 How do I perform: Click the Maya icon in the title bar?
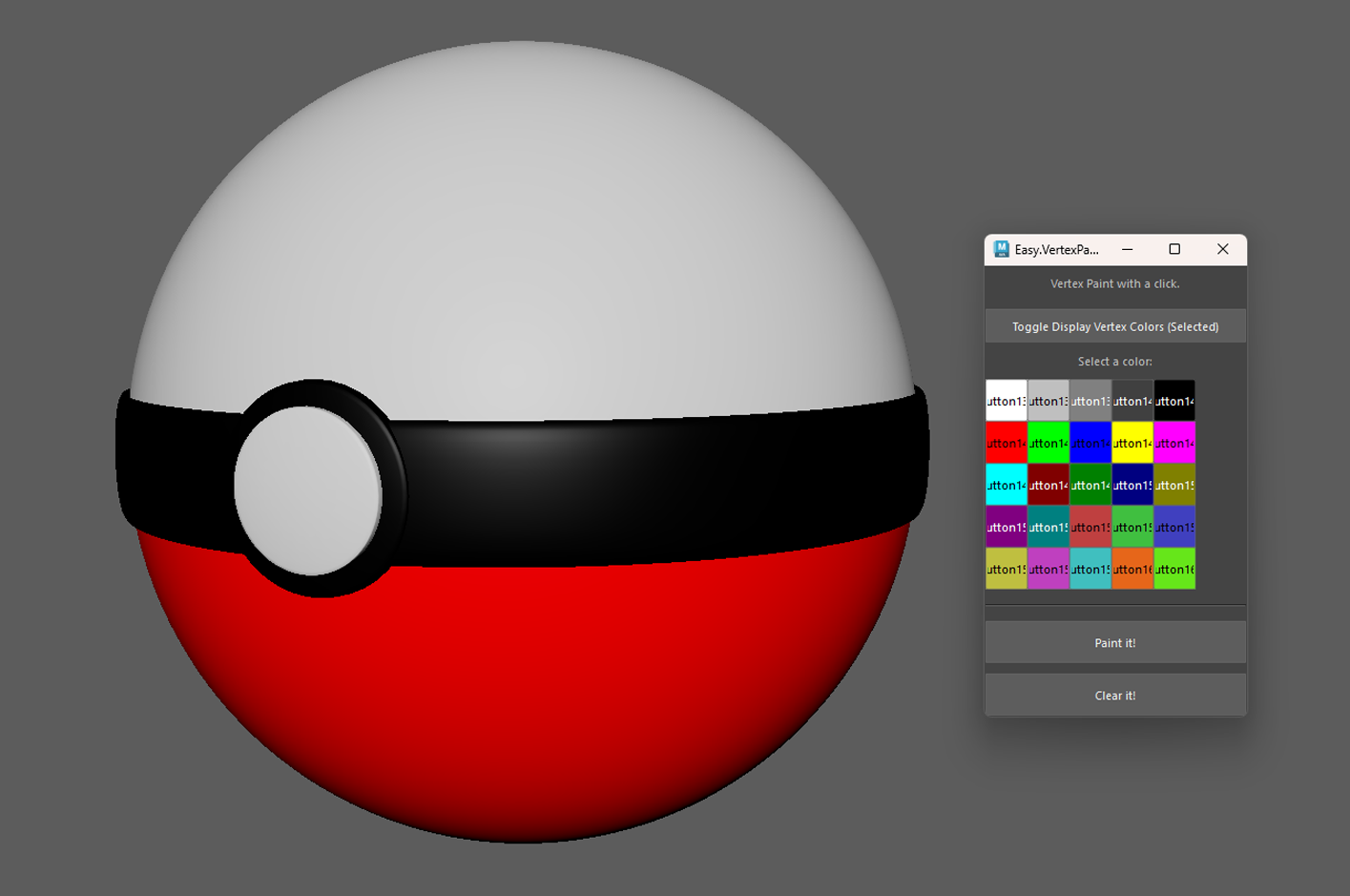(x=1002, y=249)
